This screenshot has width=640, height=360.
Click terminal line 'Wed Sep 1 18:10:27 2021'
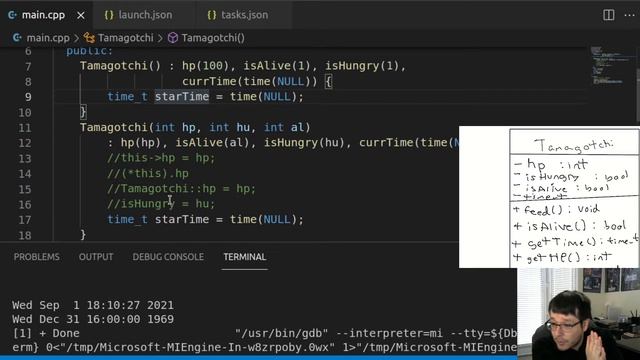pos(93,305)
